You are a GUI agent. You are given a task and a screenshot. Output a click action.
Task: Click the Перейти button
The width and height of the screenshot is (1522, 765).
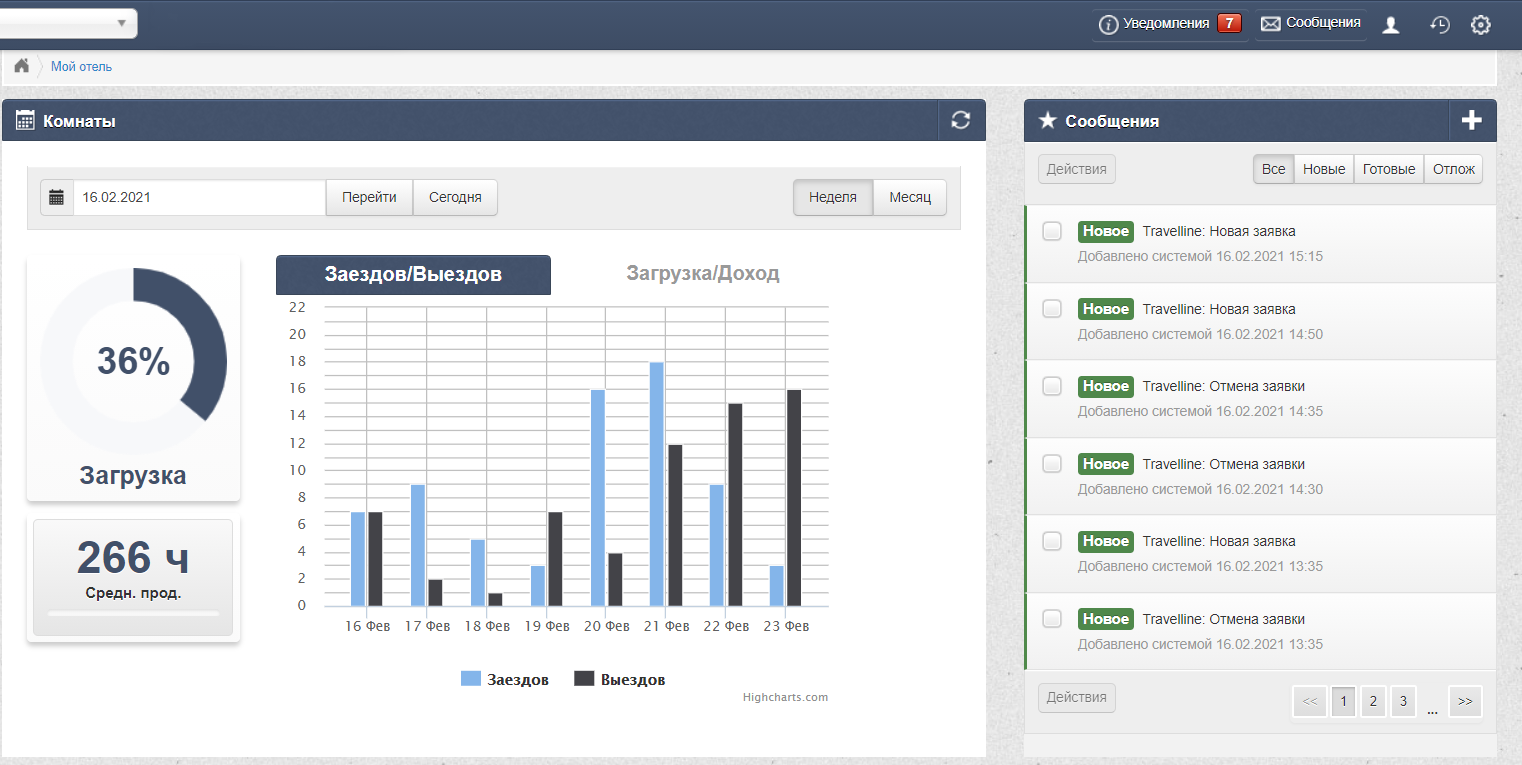[x=369, y=197]
